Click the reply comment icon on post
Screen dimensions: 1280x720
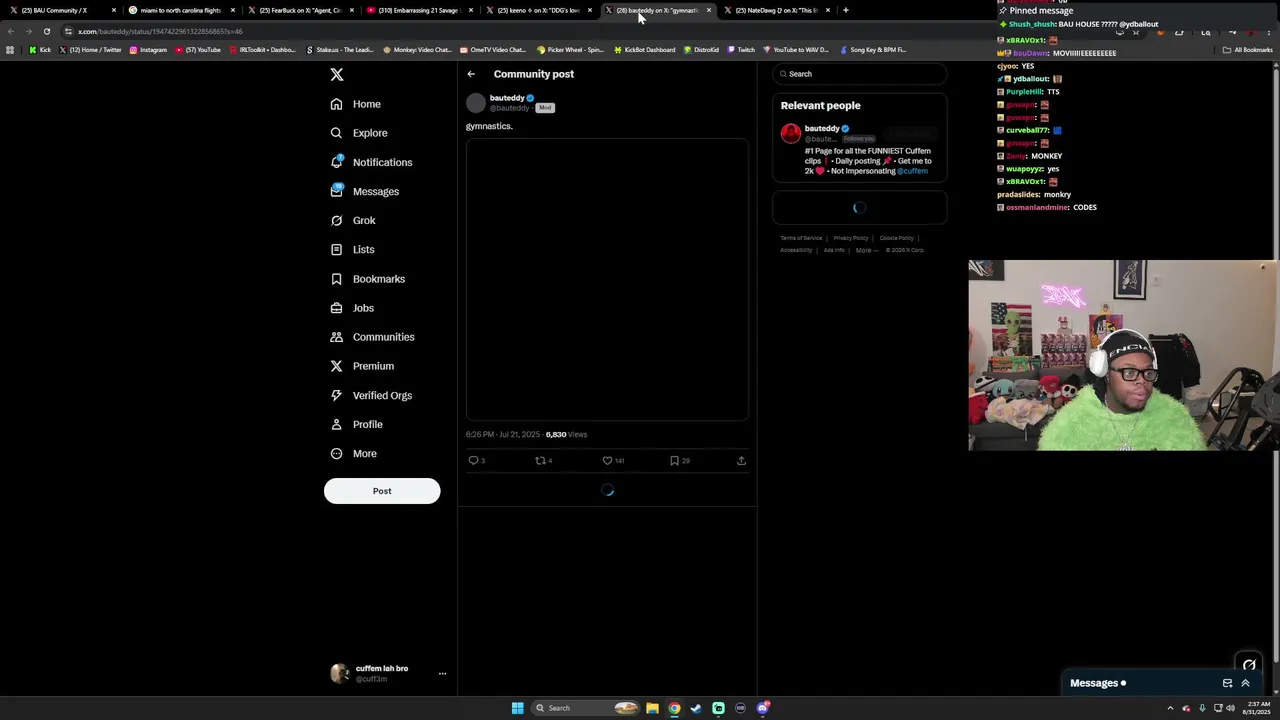pyautogui.click(x=474, y=460)
